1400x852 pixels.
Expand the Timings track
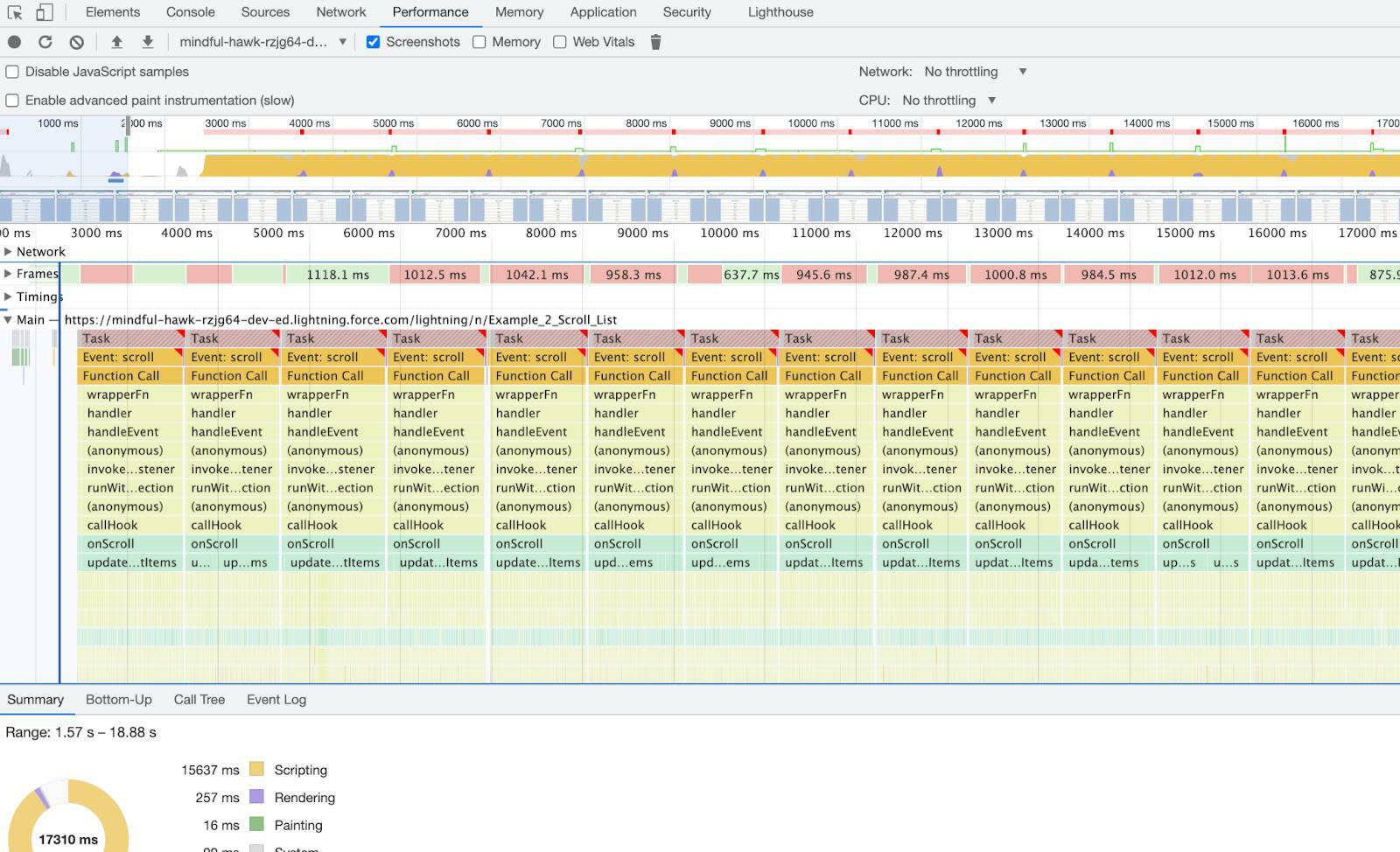8,297
